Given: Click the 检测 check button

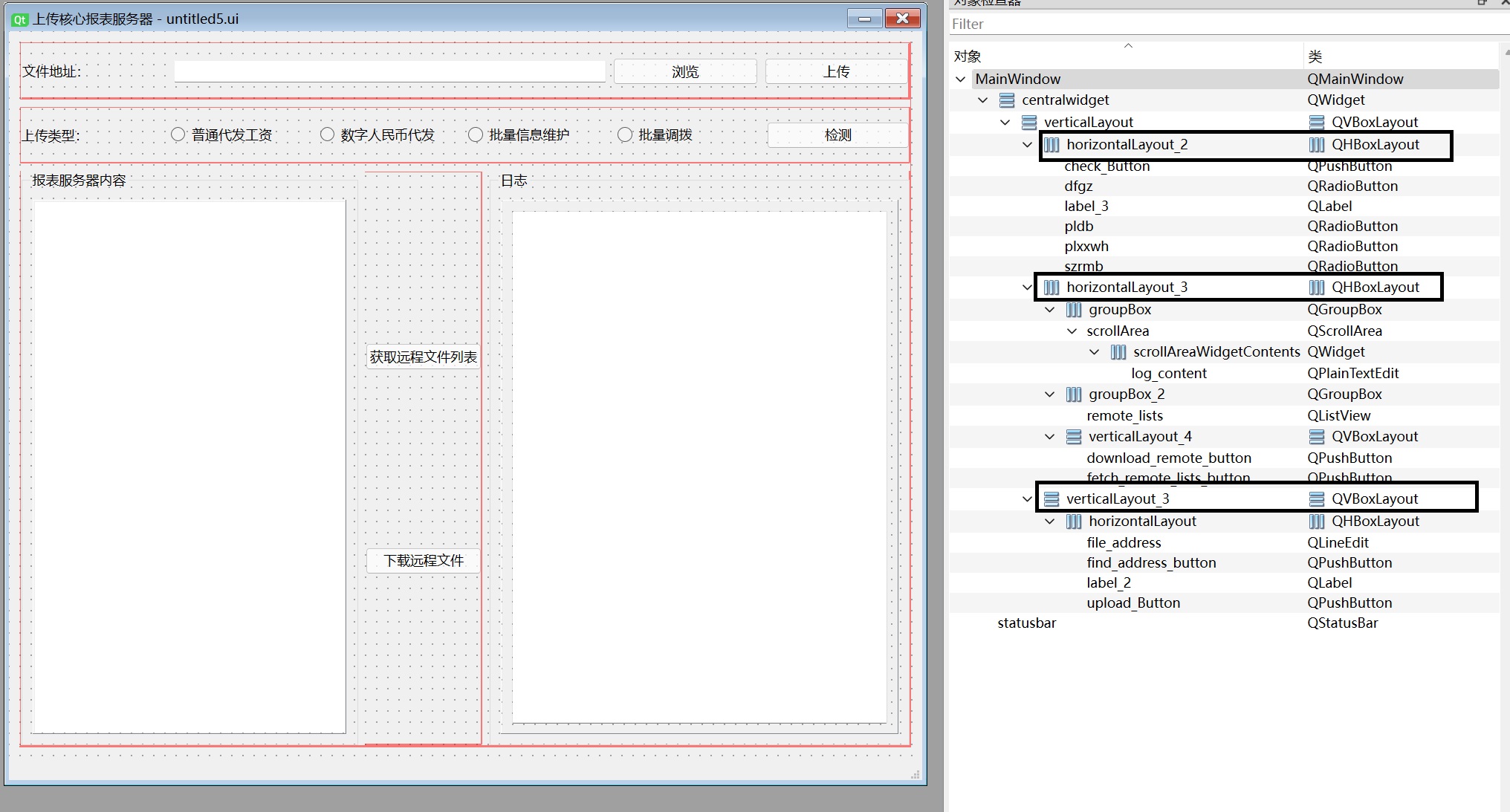Looking at the screenshot, I should (x=837, y=135).
